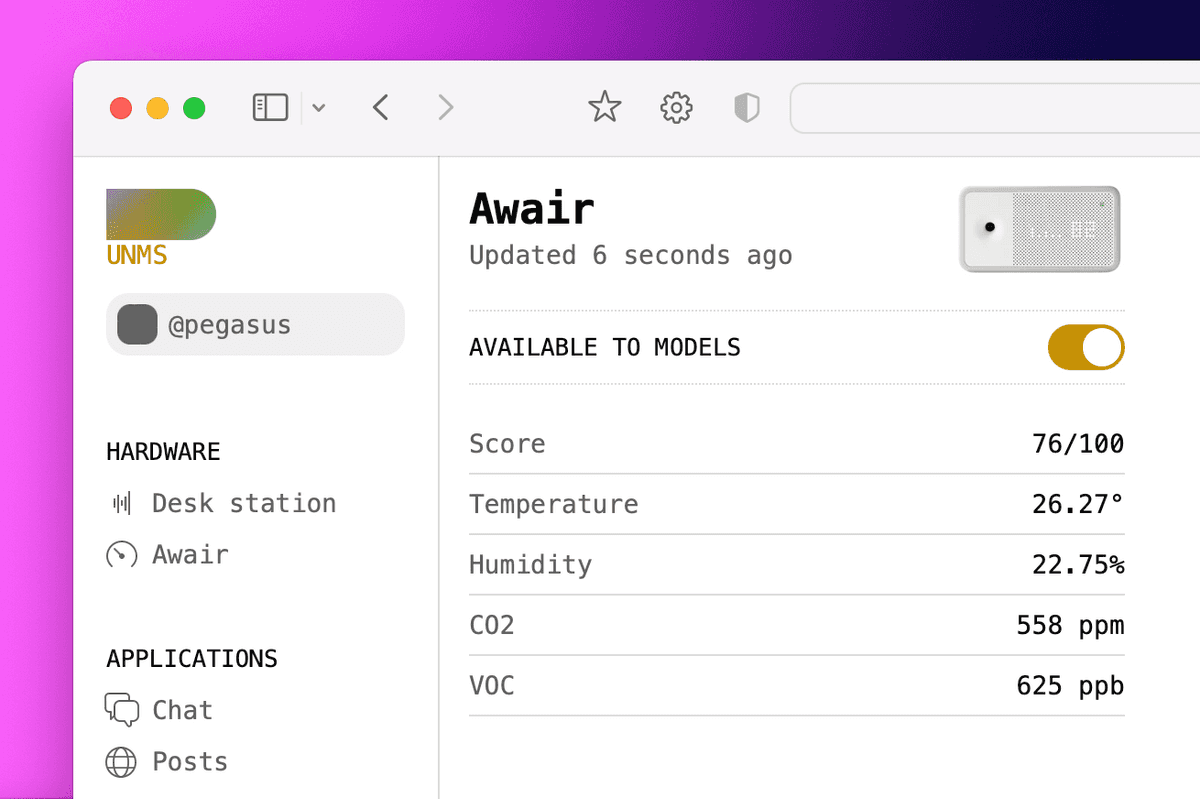Open the sidebar options dropdown chevron
This screenshot has width=1200, height=799.
(318, 108)
